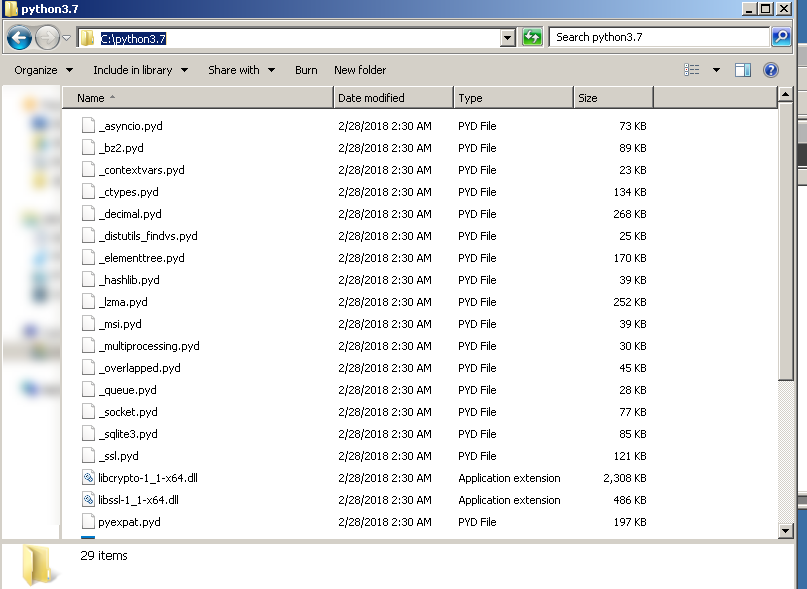This screenshot has height=589, width=807.
Task: Select the _overlapped.pyd file icon
Action: (89, 368)
